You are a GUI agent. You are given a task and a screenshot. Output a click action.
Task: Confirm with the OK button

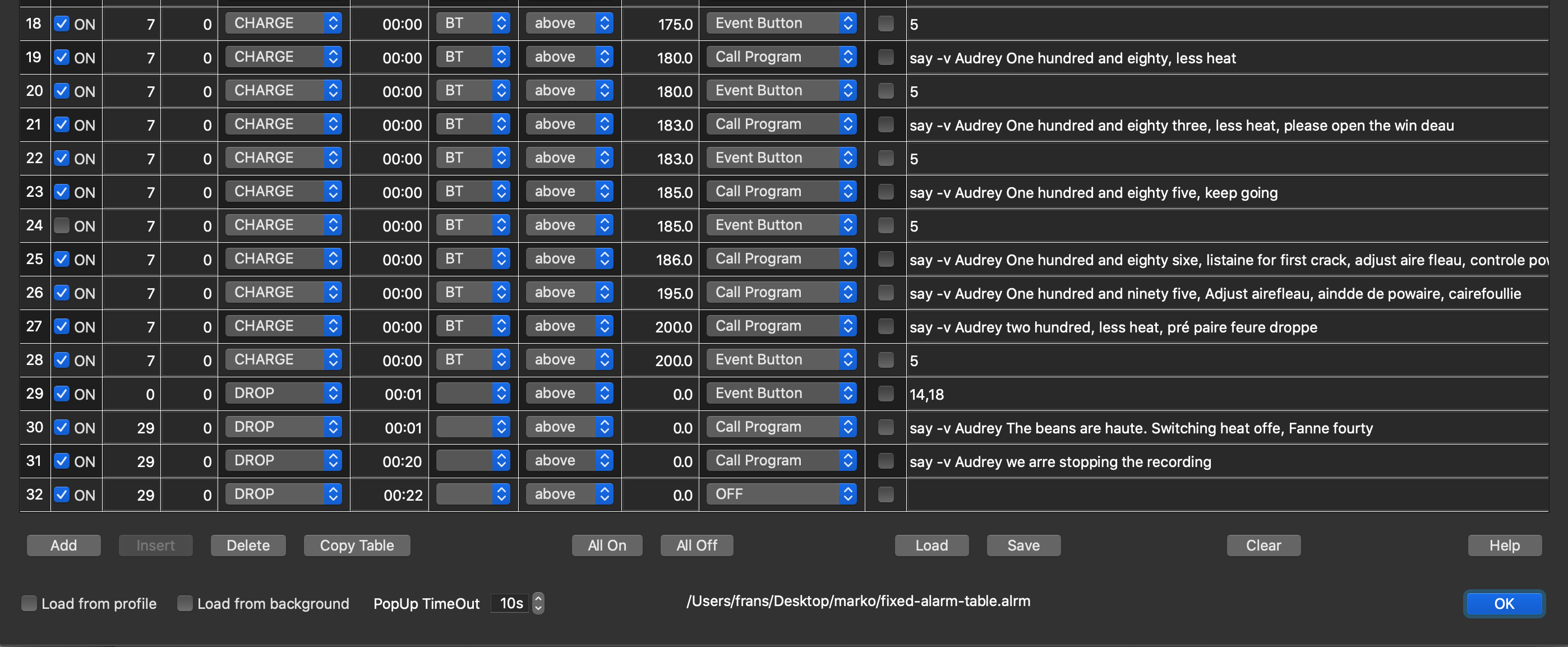[1504, 603]
